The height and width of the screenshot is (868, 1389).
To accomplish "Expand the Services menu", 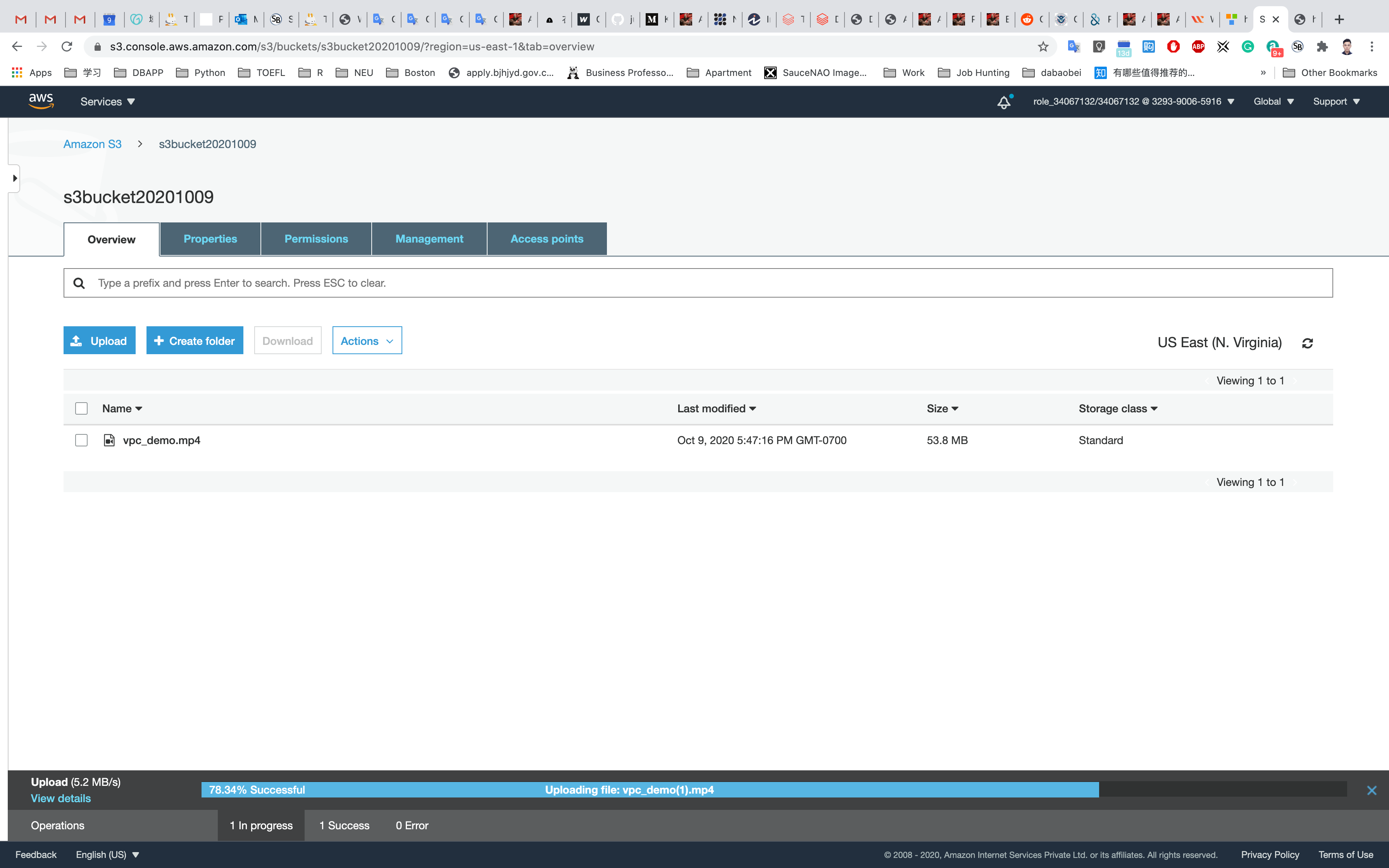I will (107, 102).
